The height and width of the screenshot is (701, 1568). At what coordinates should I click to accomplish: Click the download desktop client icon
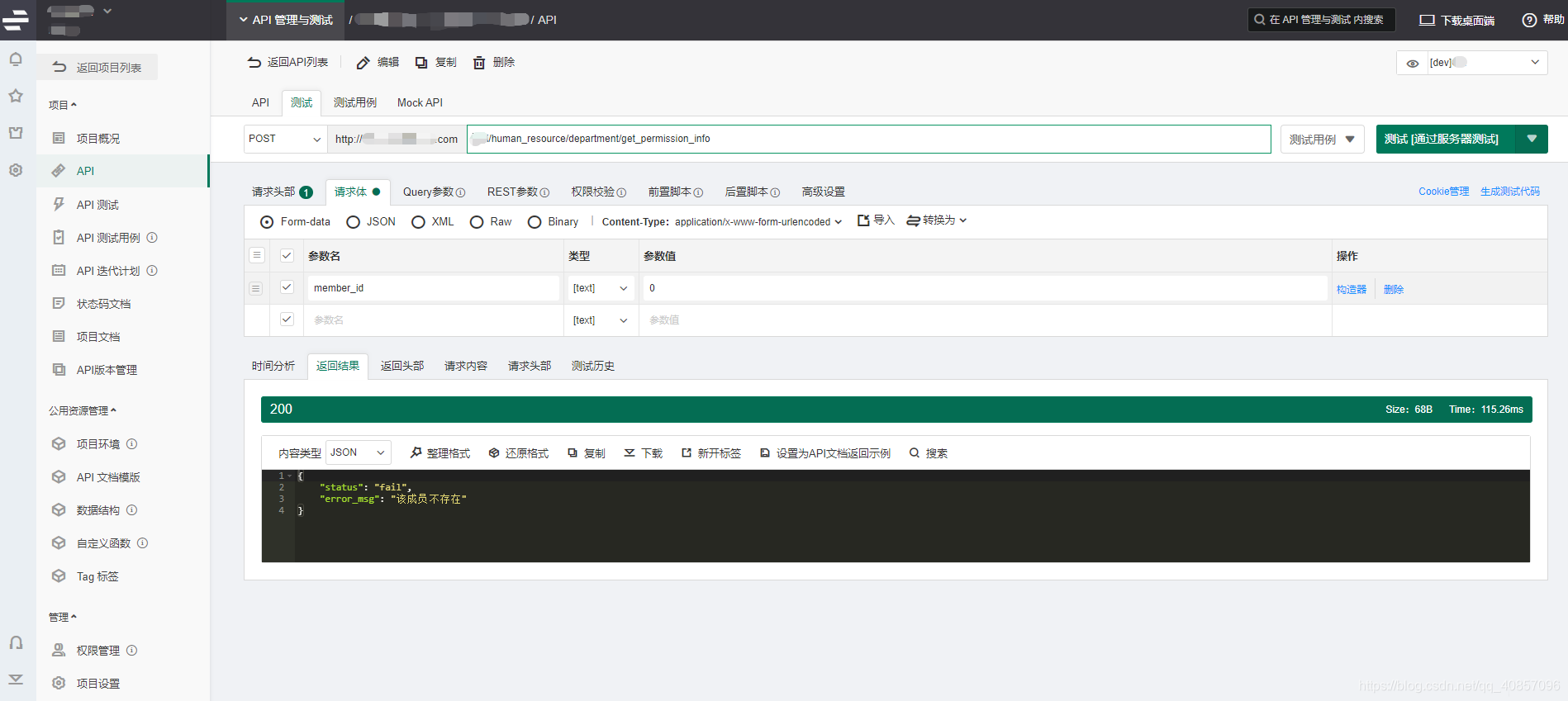click(x=1427, y=20)
